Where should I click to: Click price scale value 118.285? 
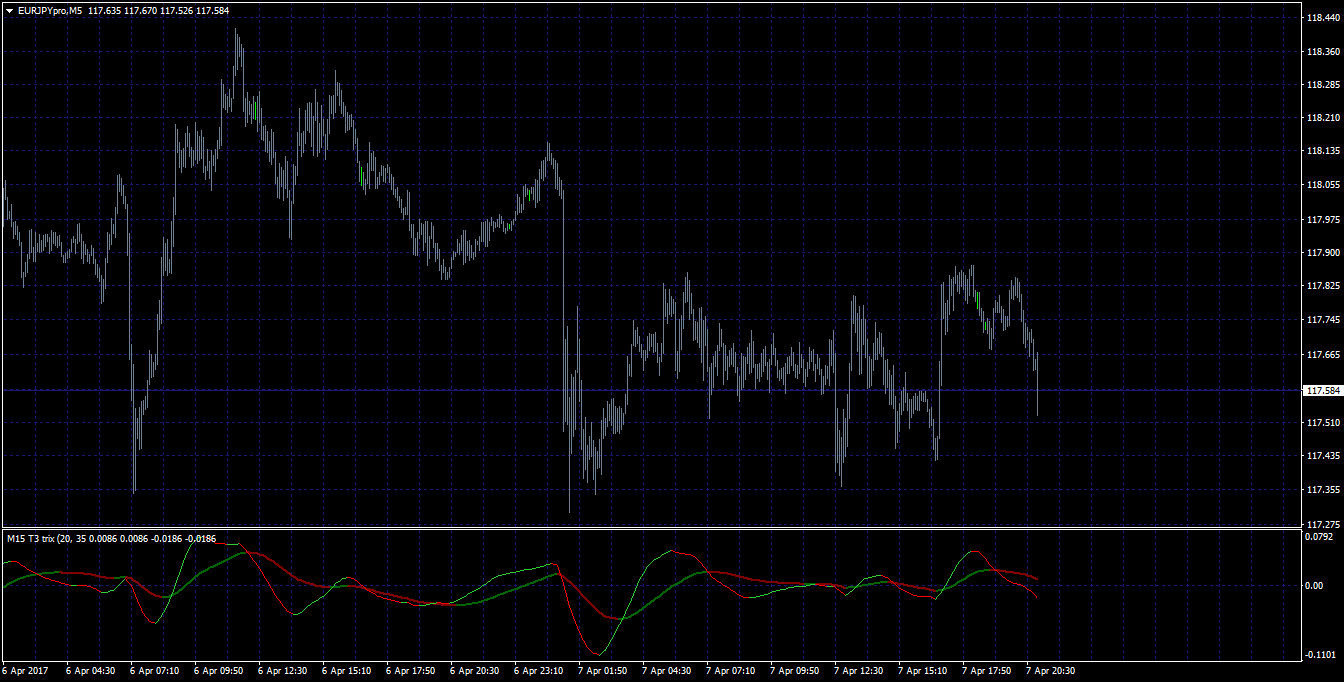[x=1322, y=84]
